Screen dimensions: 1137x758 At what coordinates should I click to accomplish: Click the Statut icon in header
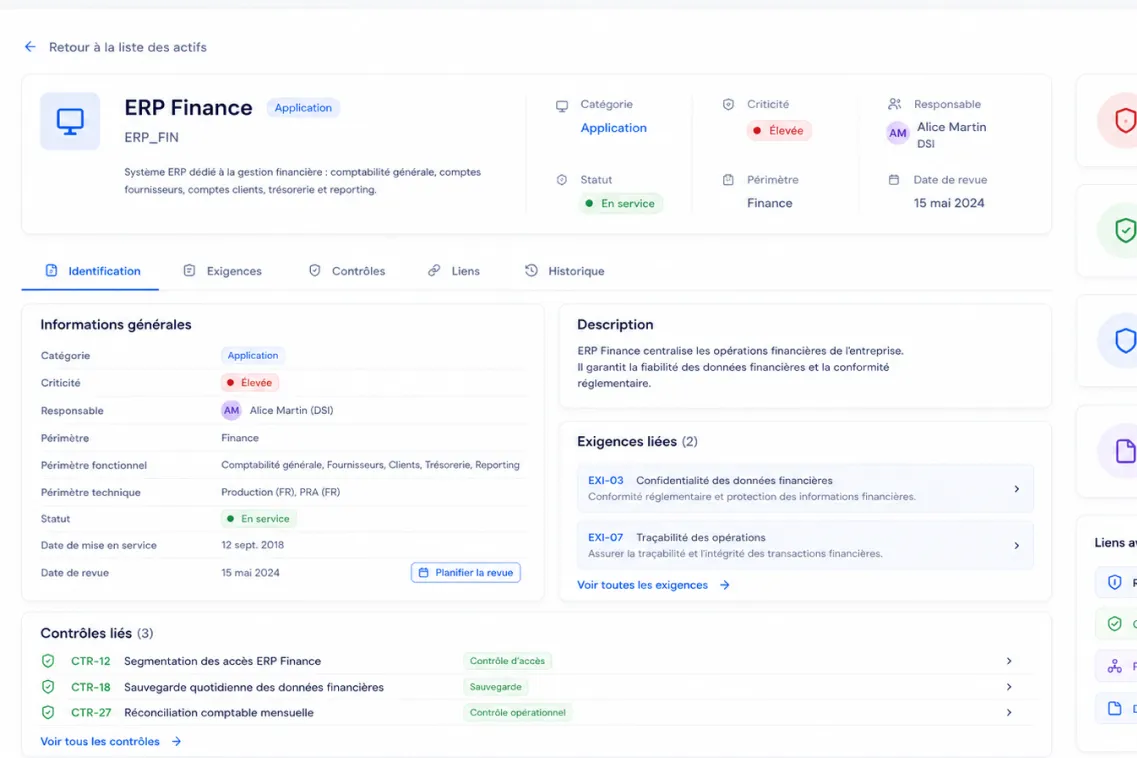click(562, 180)
